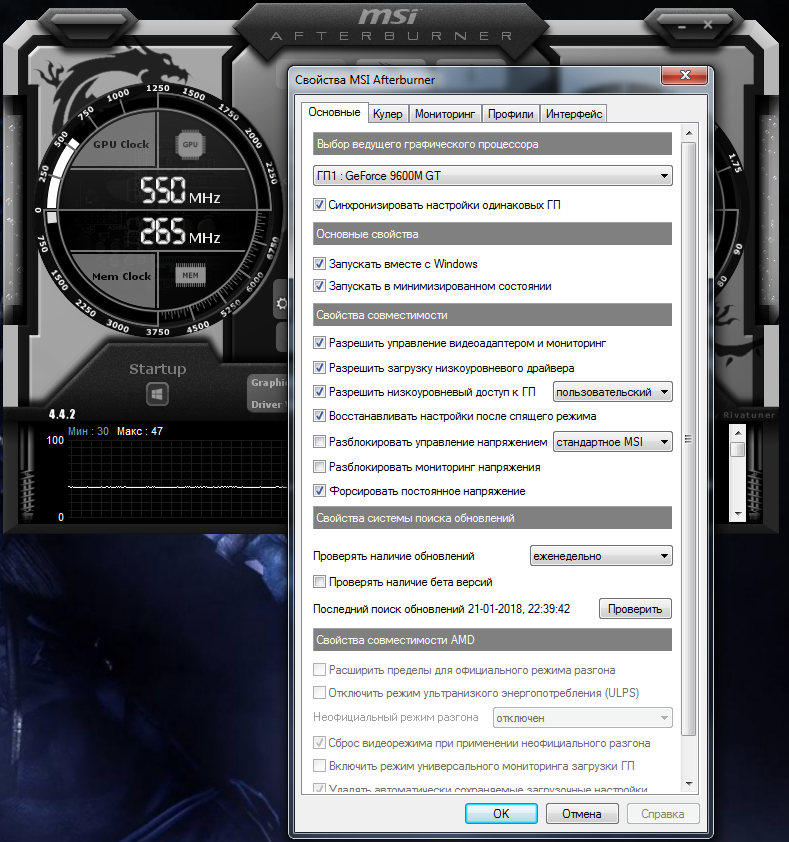Viewport: 789px width, 842px height.
Task: Click scroll up arrow in properties dialog
Action: 689,133
